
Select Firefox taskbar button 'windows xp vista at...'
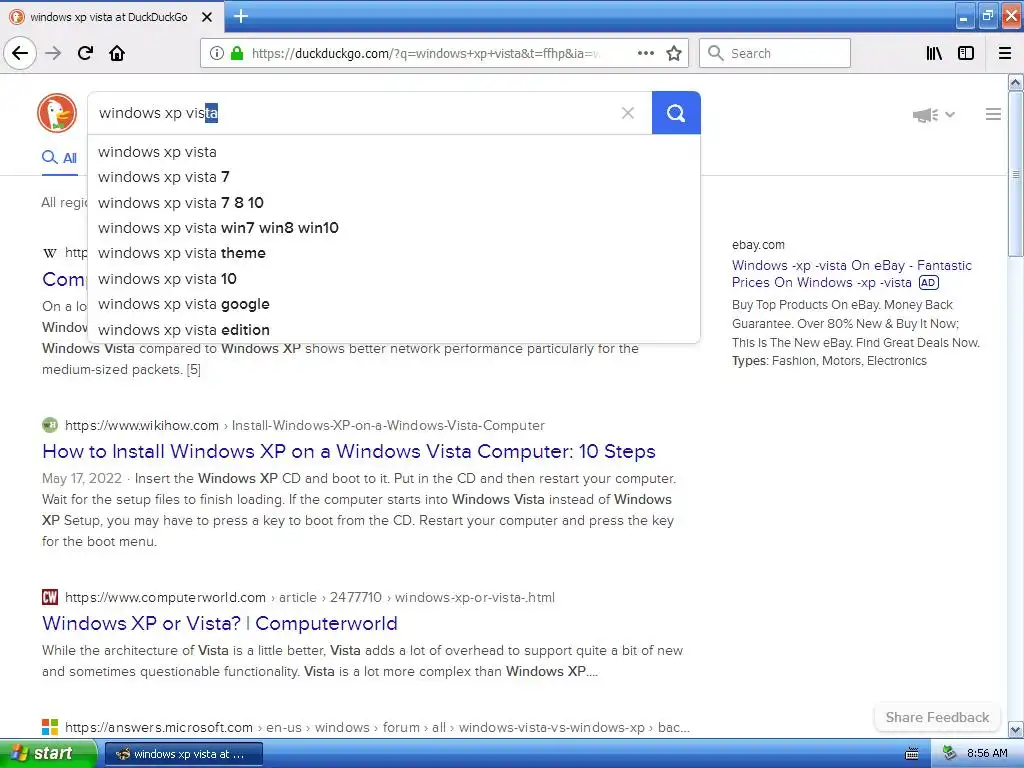[x=184, y=754]
